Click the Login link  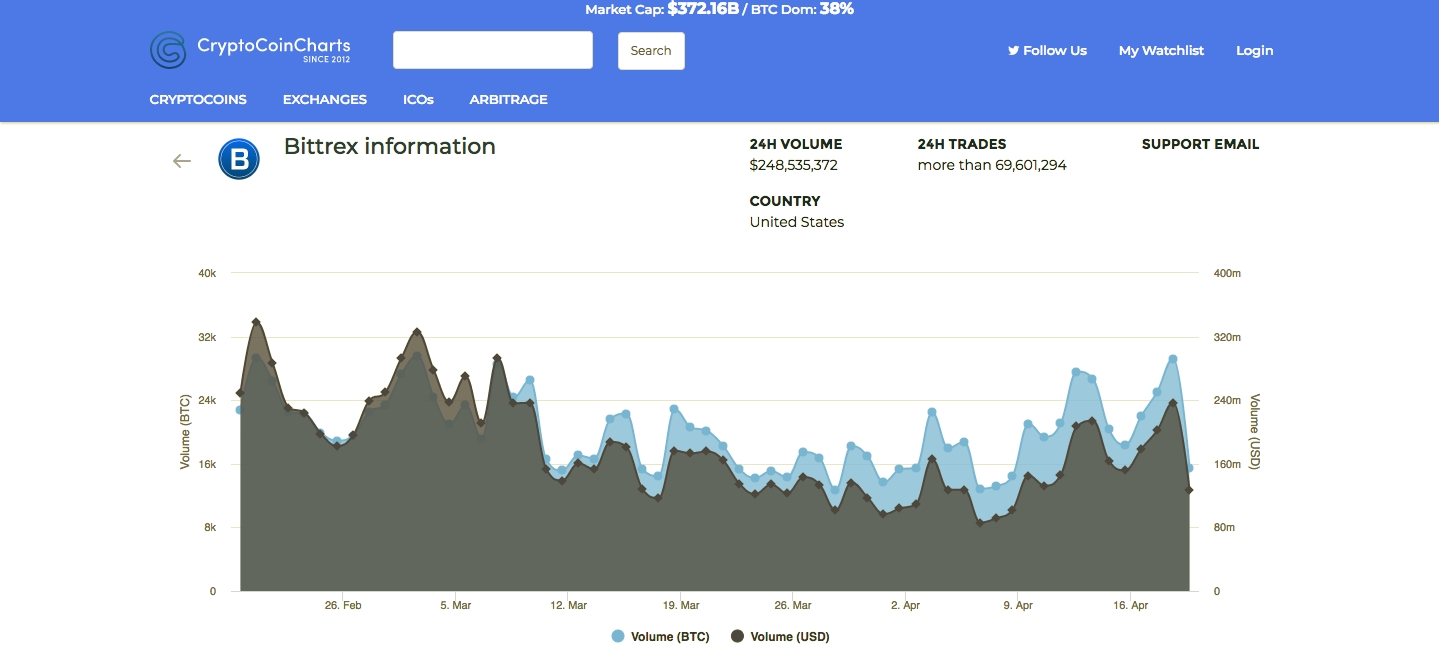click(1254, 50)
